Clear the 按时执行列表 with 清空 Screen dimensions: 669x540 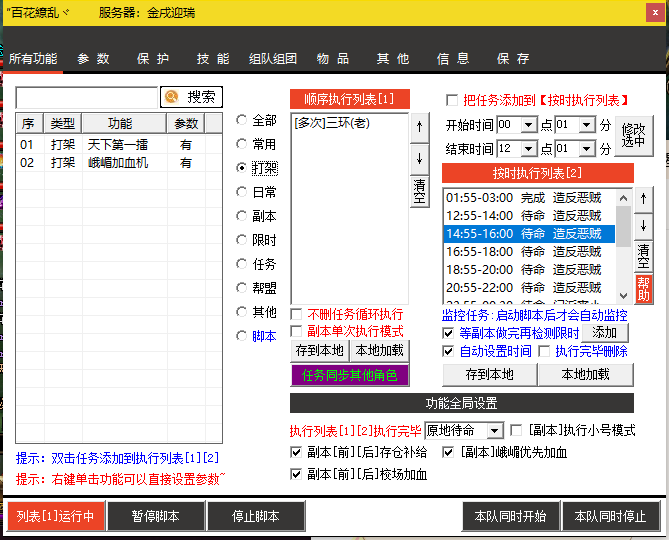(x=643, y=256)
